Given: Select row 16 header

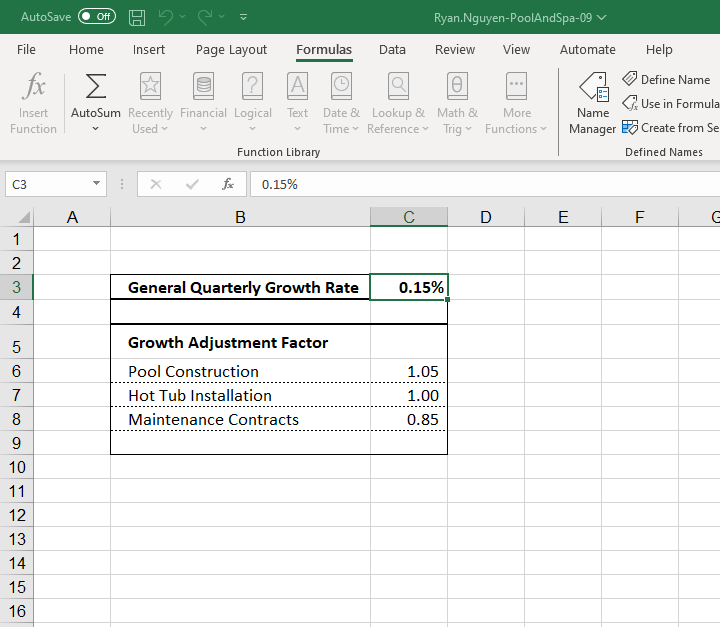Looking at the screenshot, I should pos(17,611).
